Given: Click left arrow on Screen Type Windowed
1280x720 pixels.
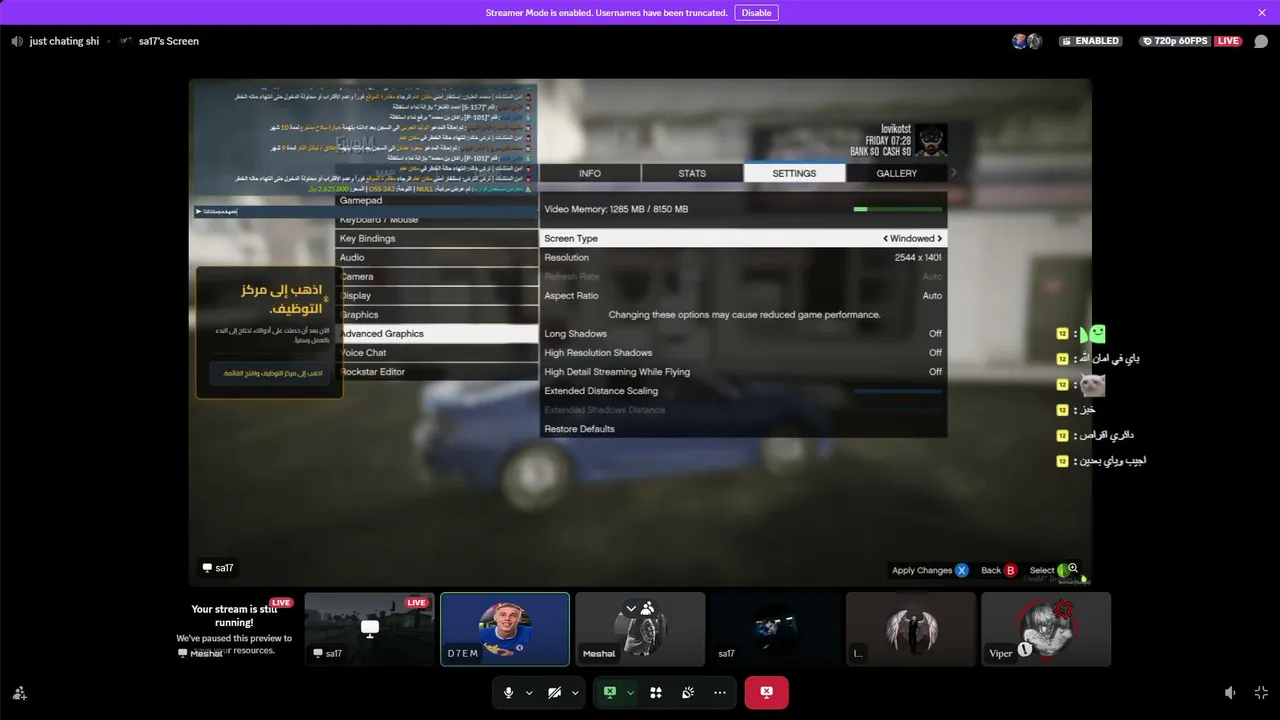Looking at the screenshot, I should (885, 239).
